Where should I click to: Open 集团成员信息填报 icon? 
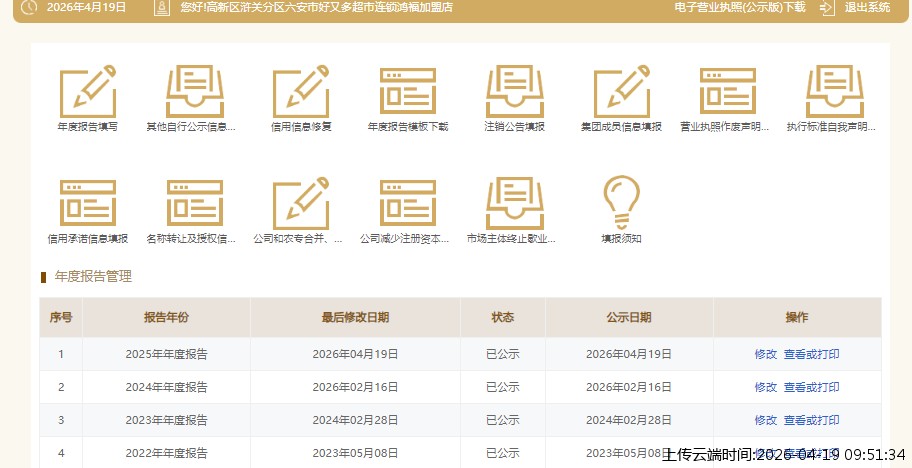click(621, 92)
